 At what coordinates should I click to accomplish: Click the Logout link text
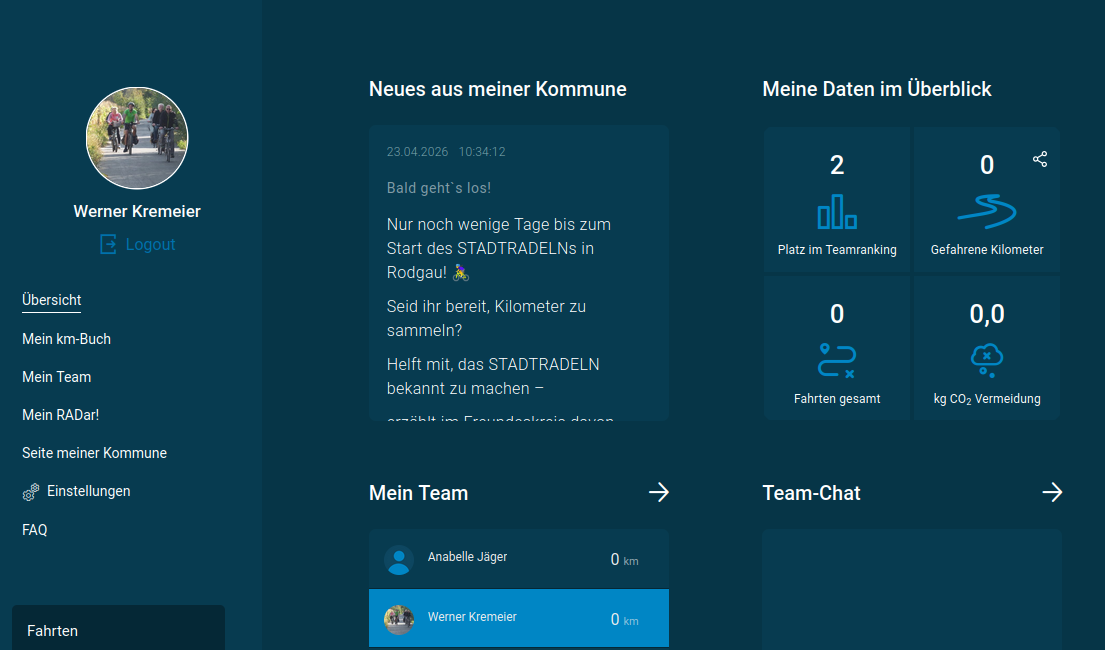150,244
